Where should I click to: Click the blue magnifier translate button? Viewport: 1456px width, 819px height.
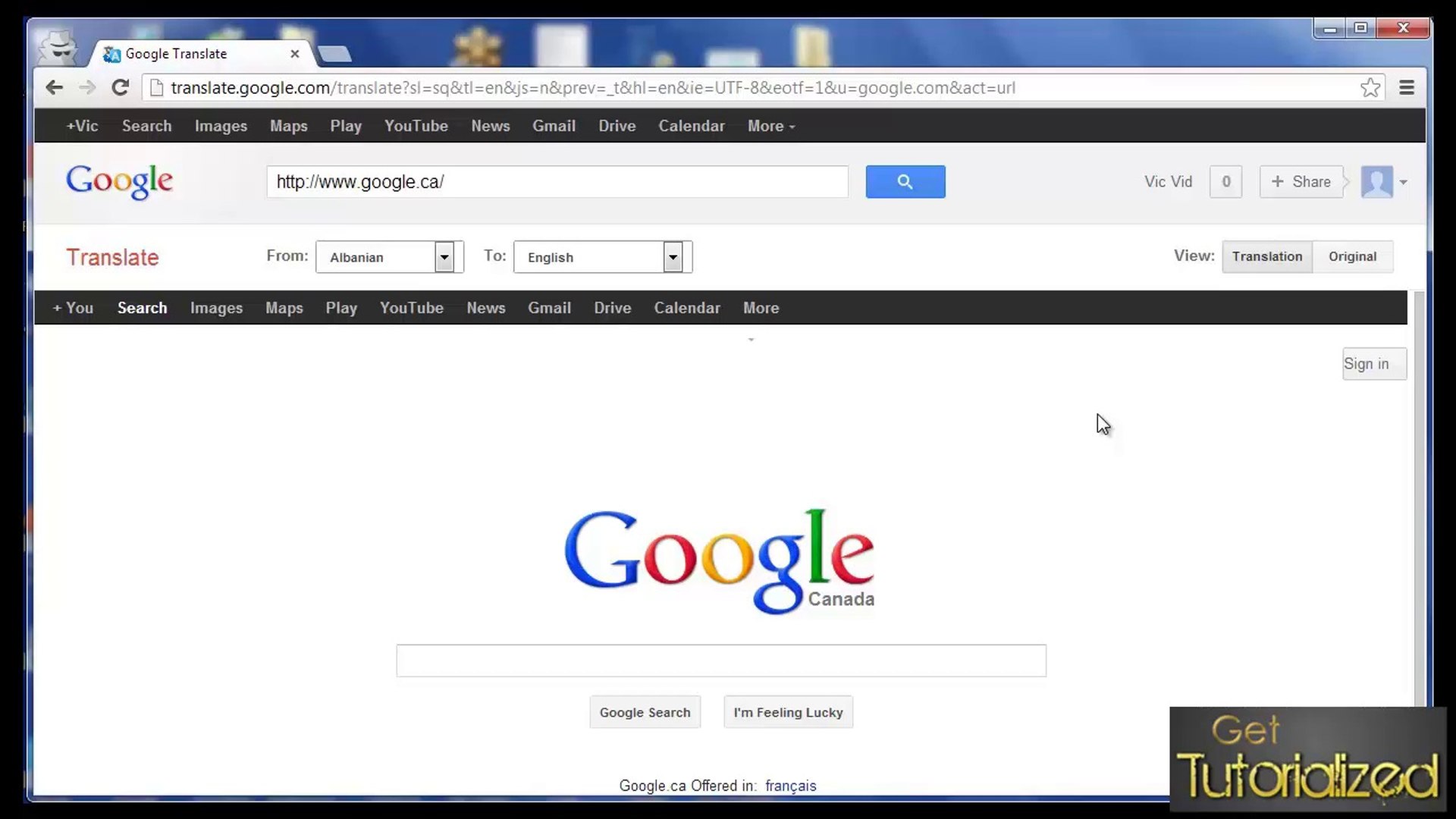point(905,182)
